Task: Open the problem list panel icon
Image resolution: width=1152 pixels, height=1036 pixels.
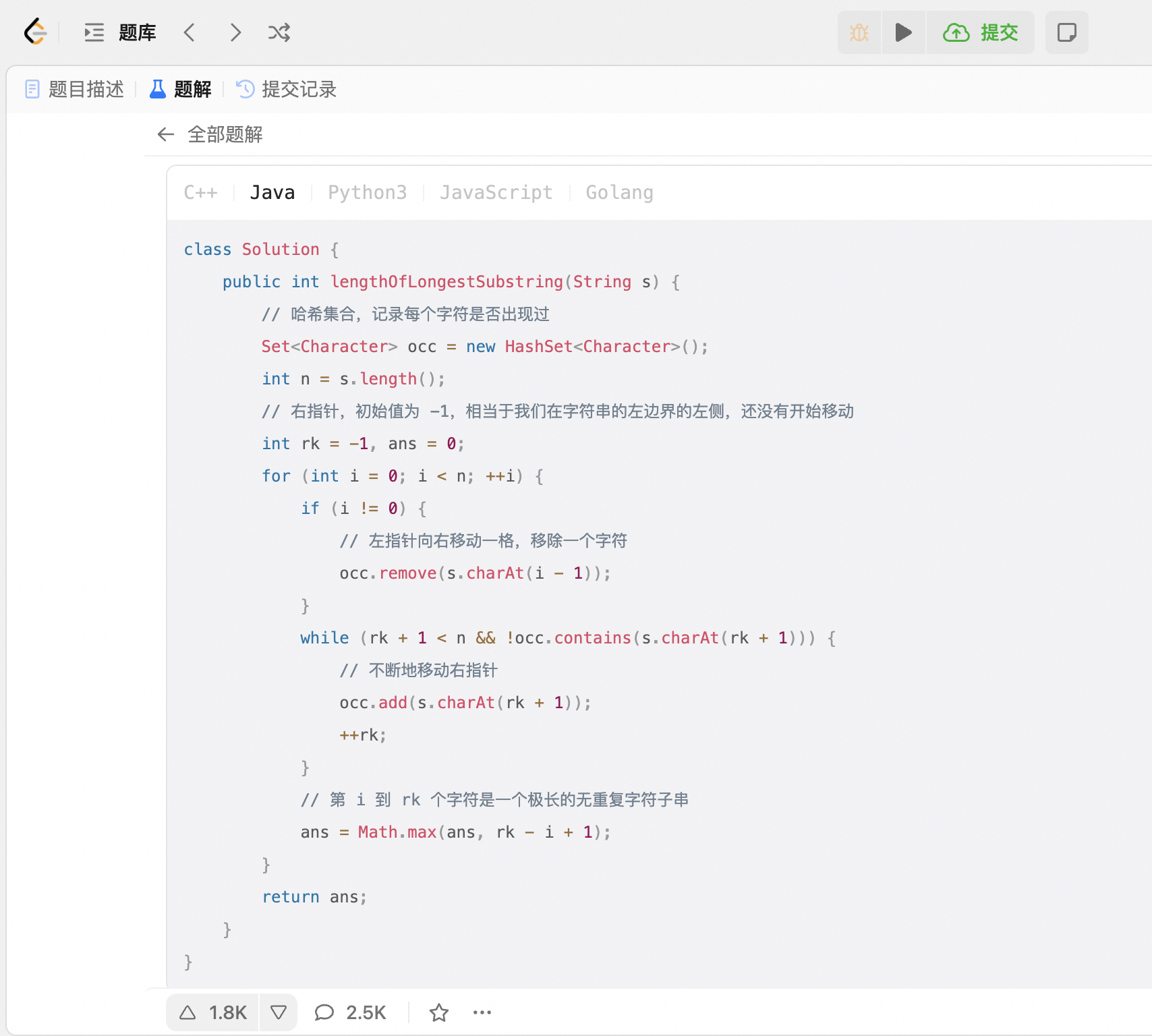Action: point(94,32)
